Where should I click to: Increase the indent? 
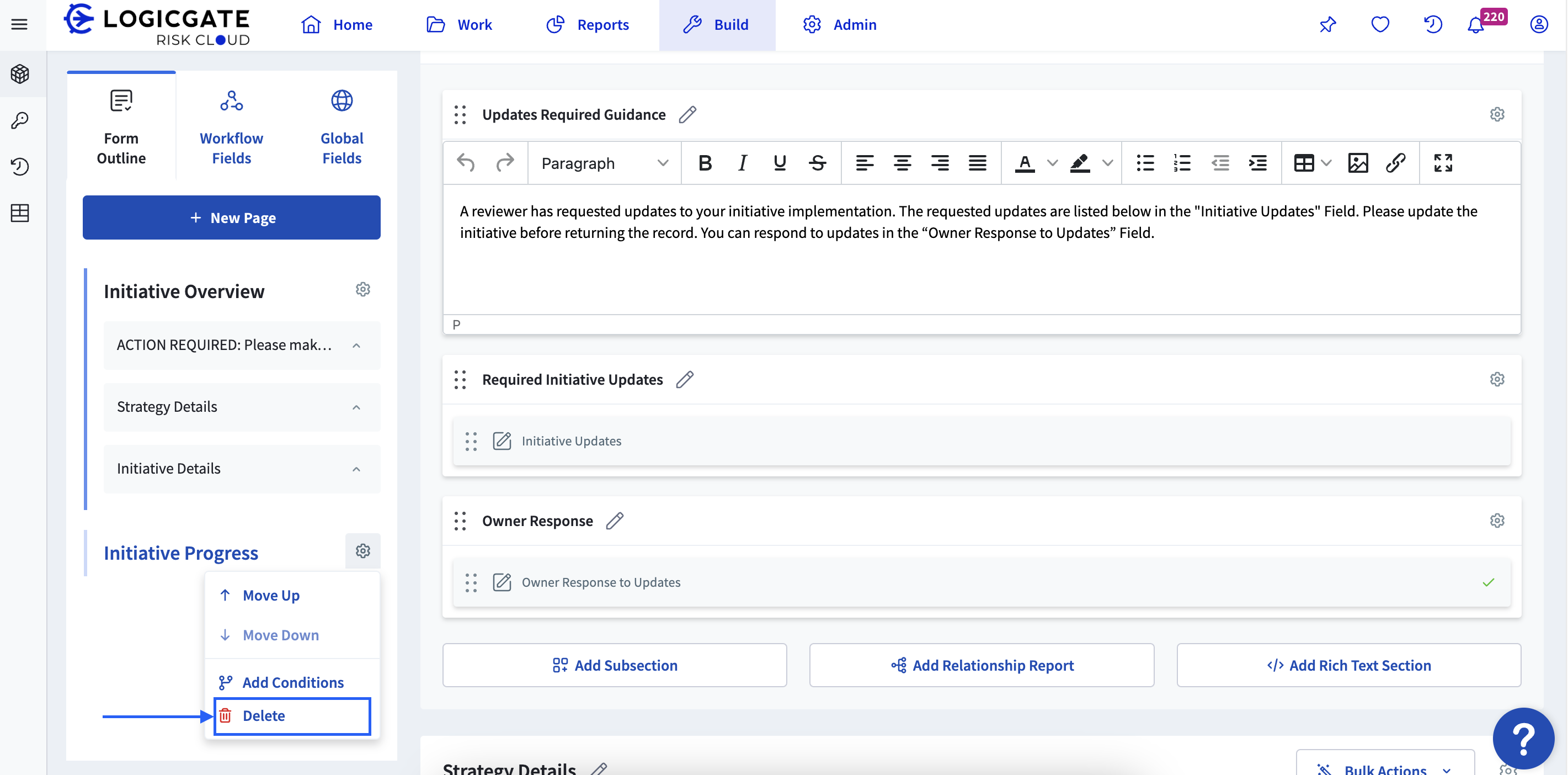pyautogui.click(x=1257, y=162)
